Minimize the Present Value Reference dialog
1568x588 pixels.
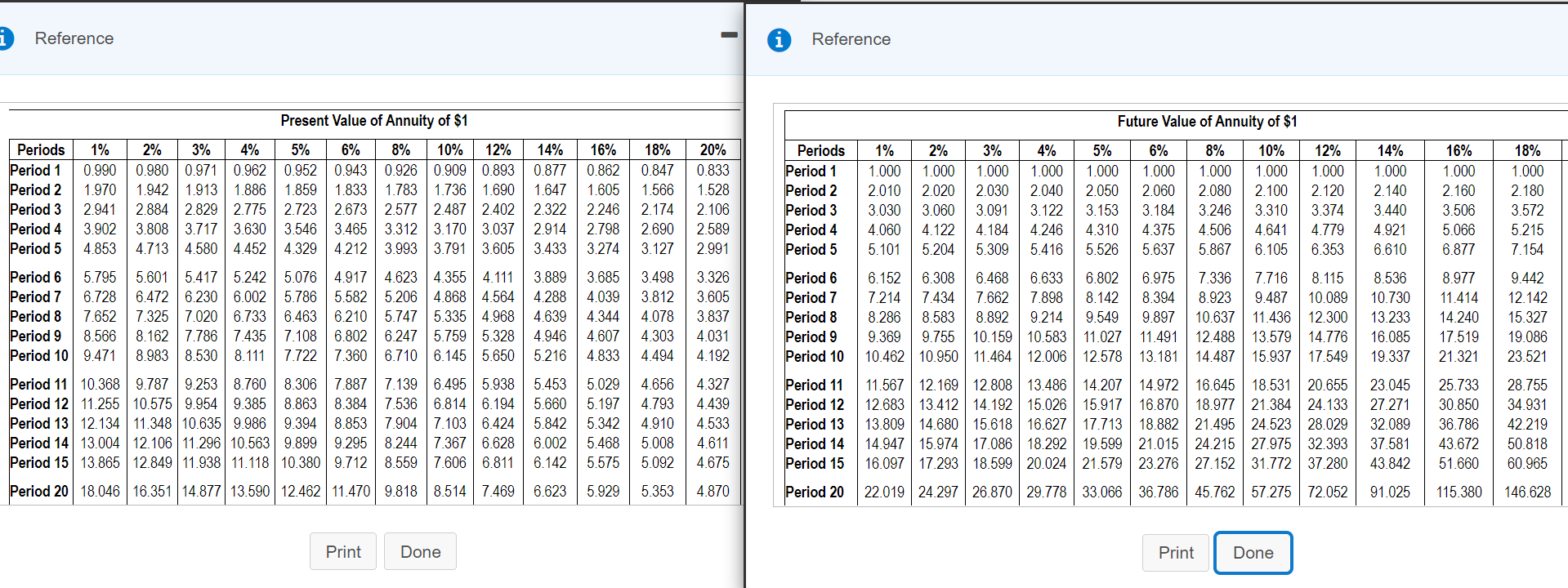[x=729, y=35]
